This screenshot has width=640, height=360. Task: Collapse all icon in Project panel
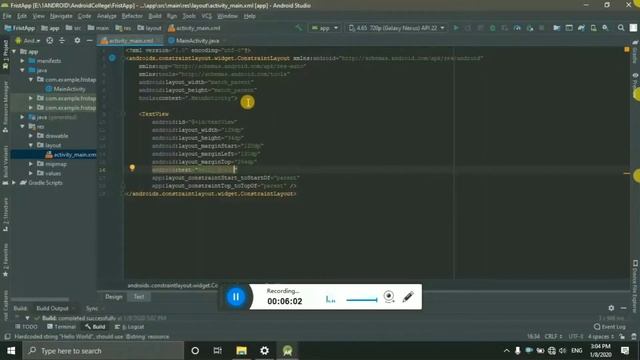62,40
